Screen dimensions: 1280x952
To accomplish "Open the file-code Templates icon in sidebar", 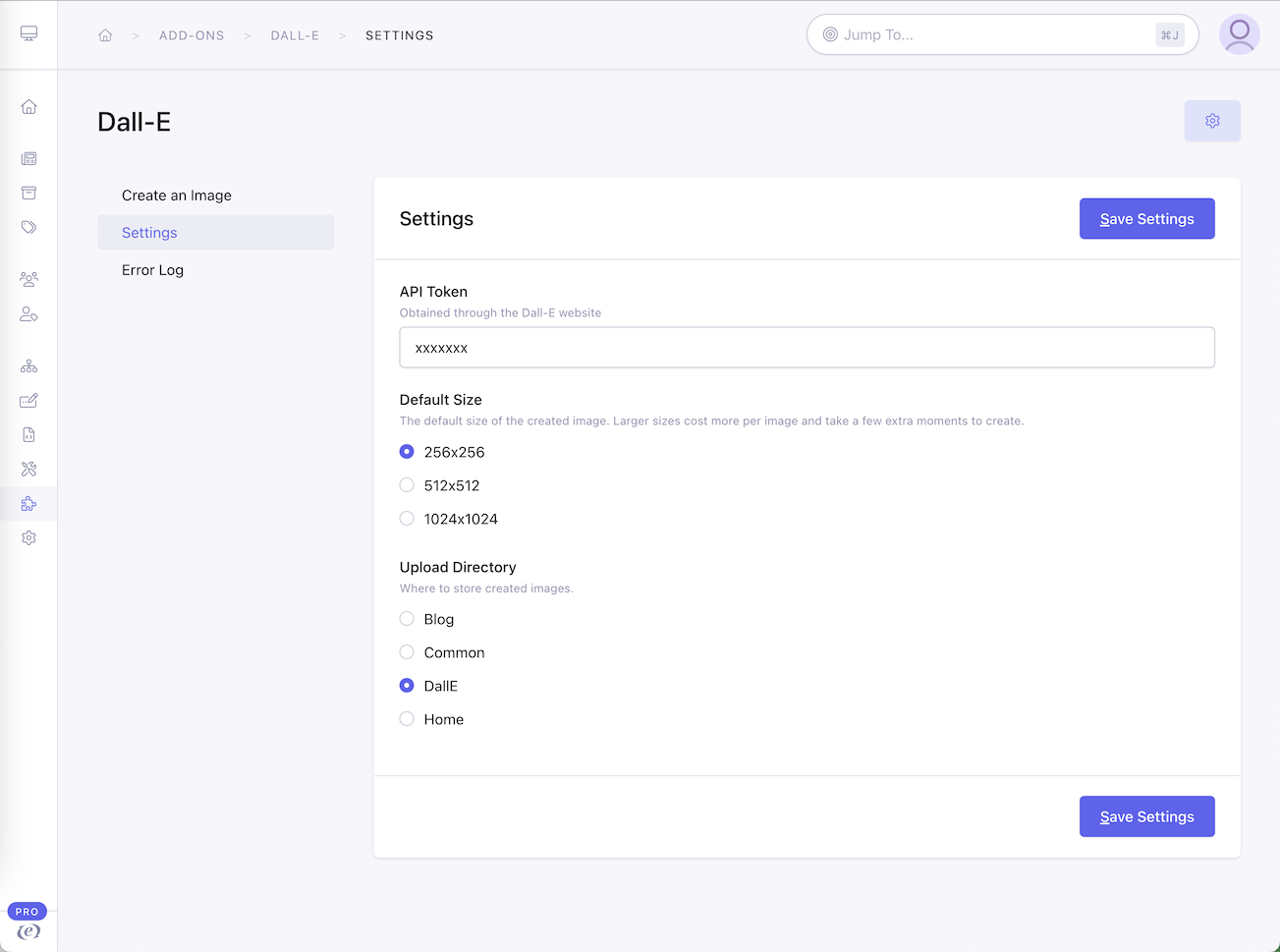I will pos(28,434).
